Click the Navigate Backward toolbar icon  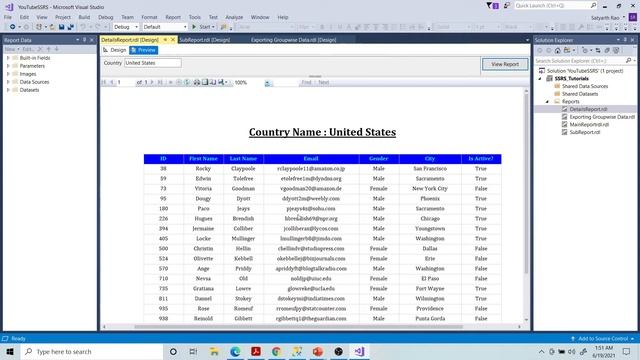coord(13,27)
